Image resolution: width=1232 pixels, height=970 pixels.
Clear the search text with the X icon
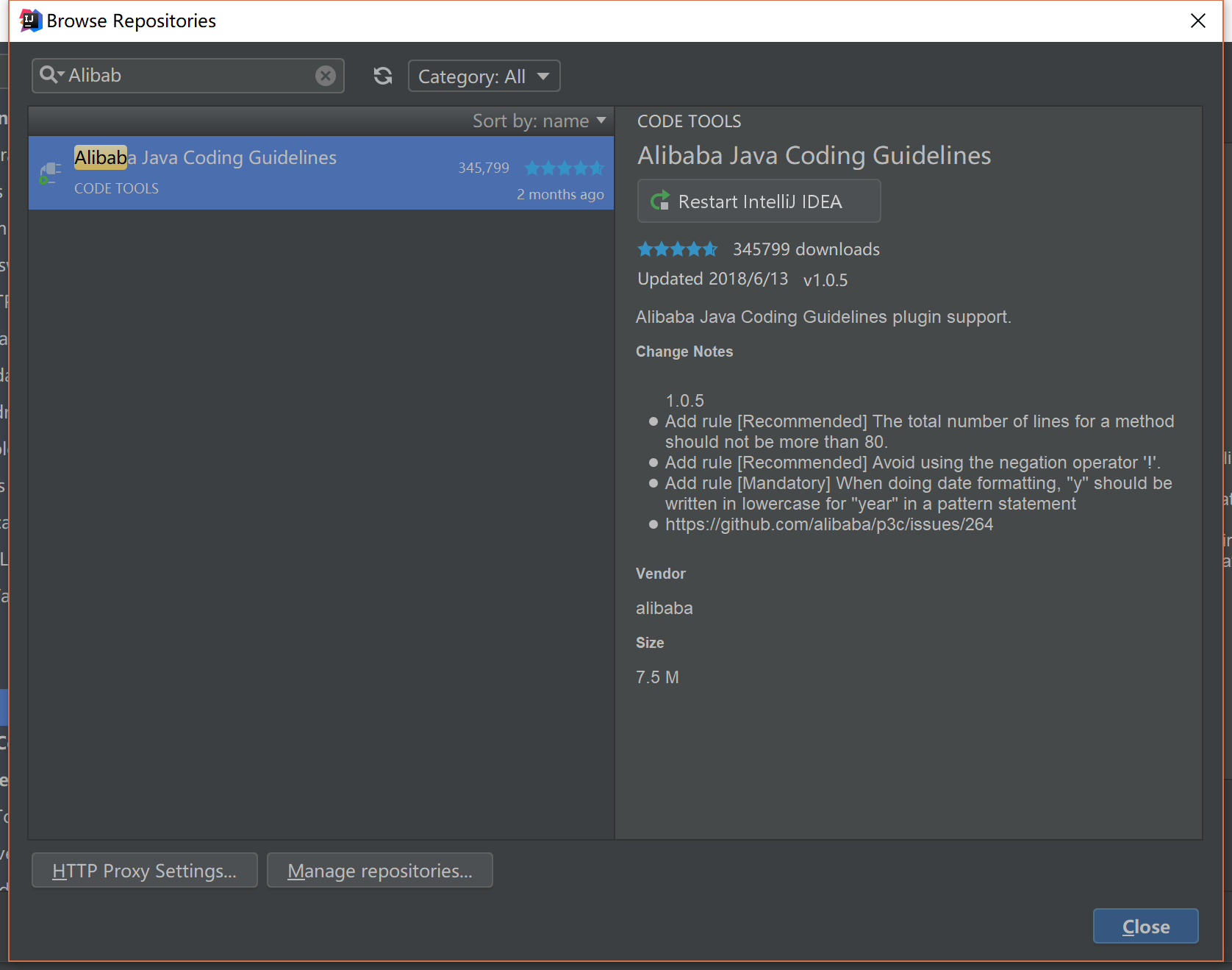(326, 76)
